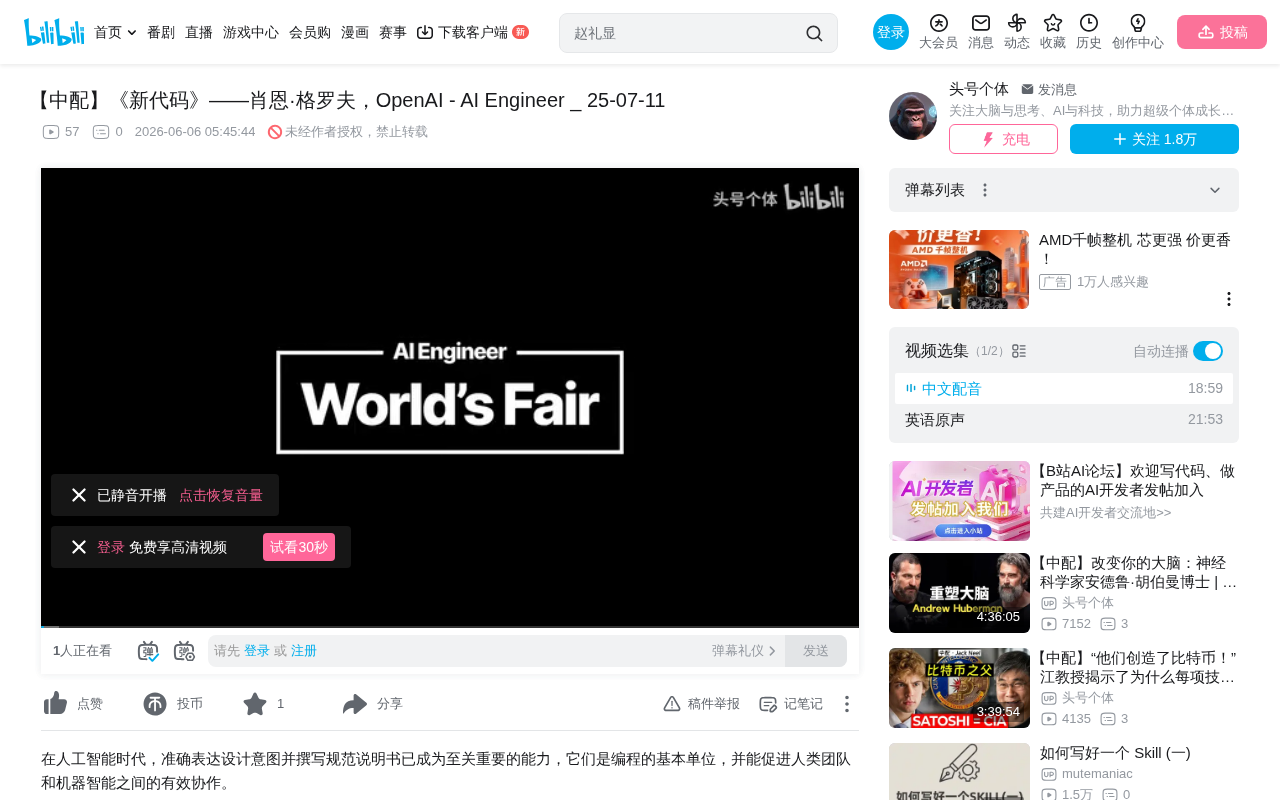Click the mutemaniac uploader name

[1097, 774]
